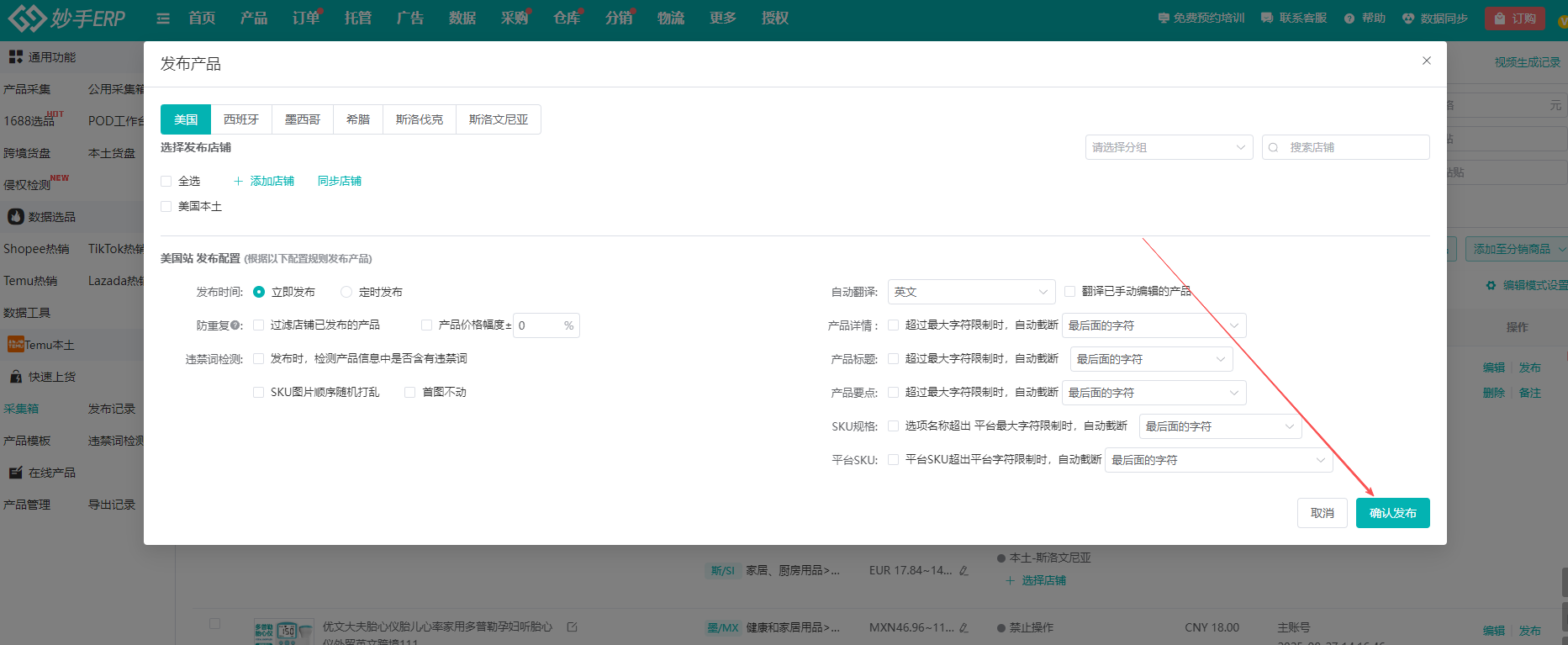Click edit pencil icon beside MXN46.96 price
Viewport: 1568px width, 645px height.
pos(964,627)
